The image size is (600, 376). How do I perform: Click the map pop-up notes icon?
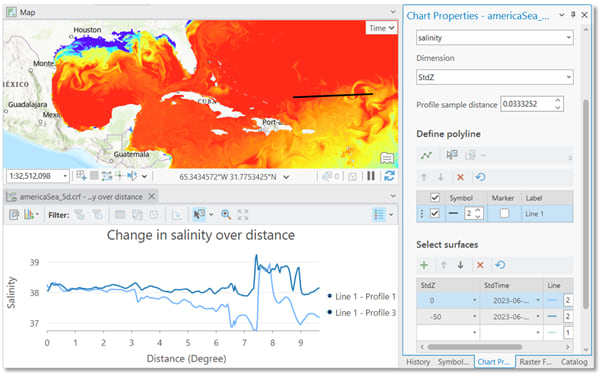(x=387, y=158)
